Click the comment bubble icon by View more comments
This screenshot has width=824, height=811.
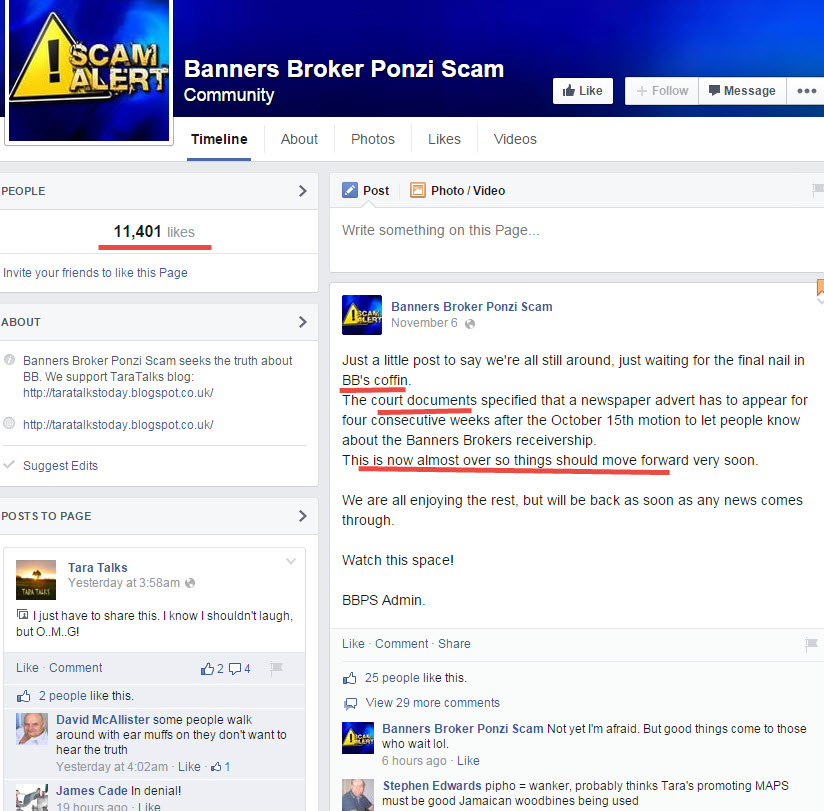350,703
